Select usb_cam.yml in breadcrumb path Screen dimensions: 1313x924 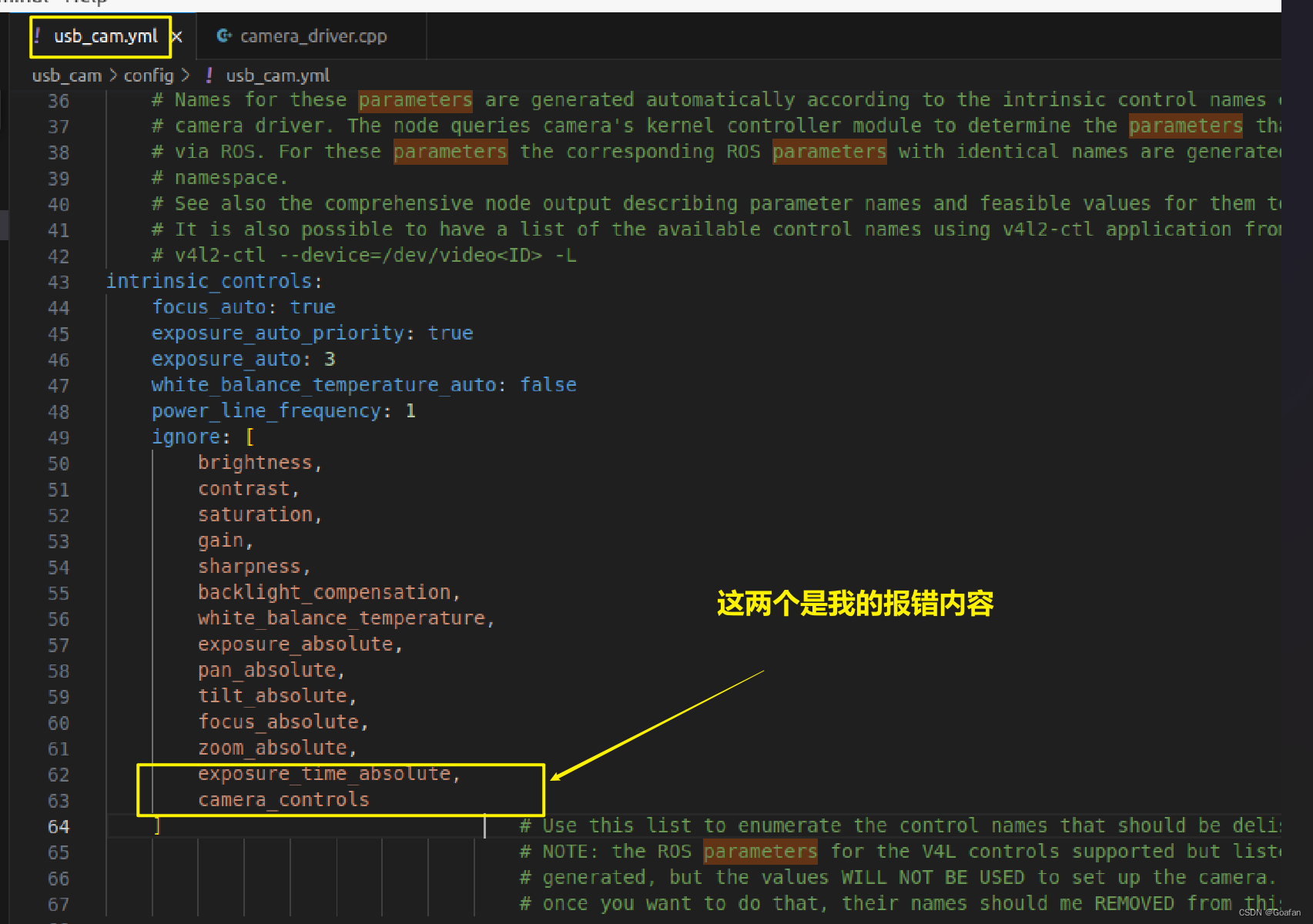(x=277, y=75)
